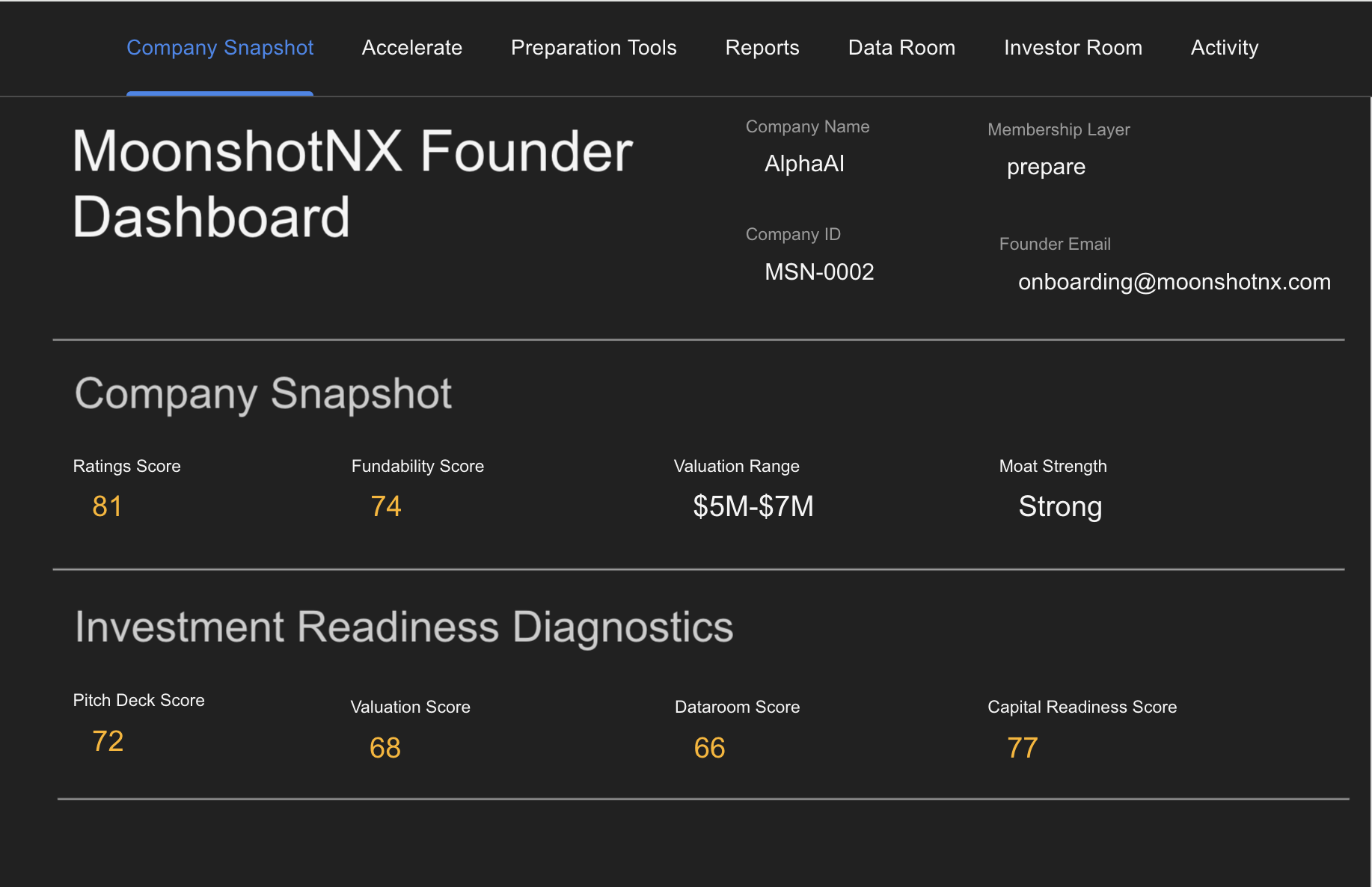Click the Ratings Score label

coord(126,466)
